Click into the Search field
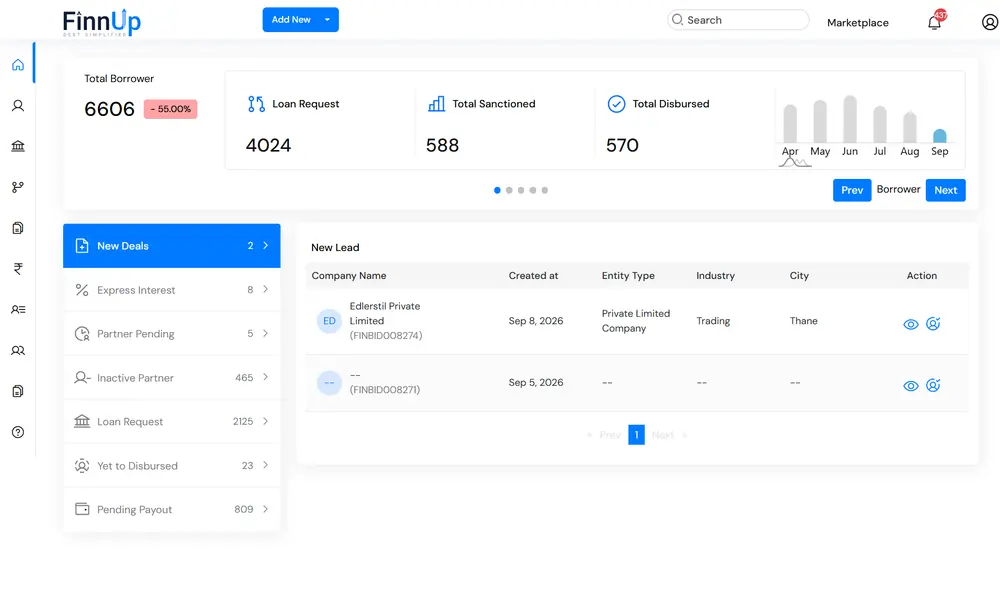 (739, 20)
